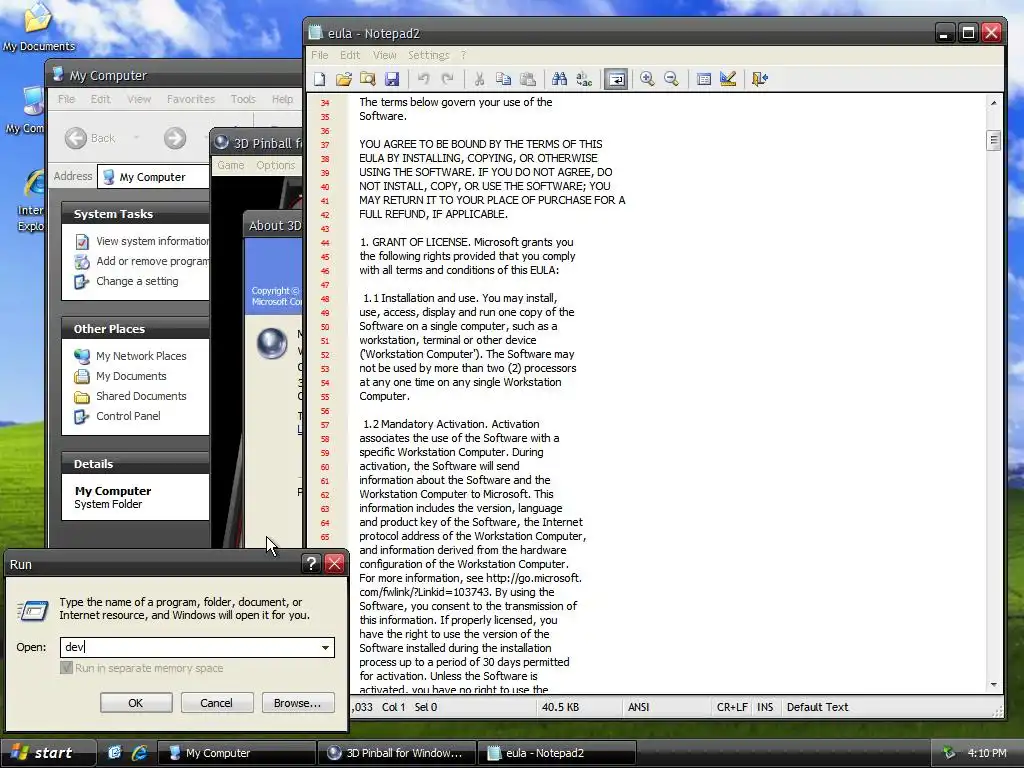Viewport: 1024px width, 768px height.
Task: Click the Forward arrow in My Computer
Action: coord(175,138)
